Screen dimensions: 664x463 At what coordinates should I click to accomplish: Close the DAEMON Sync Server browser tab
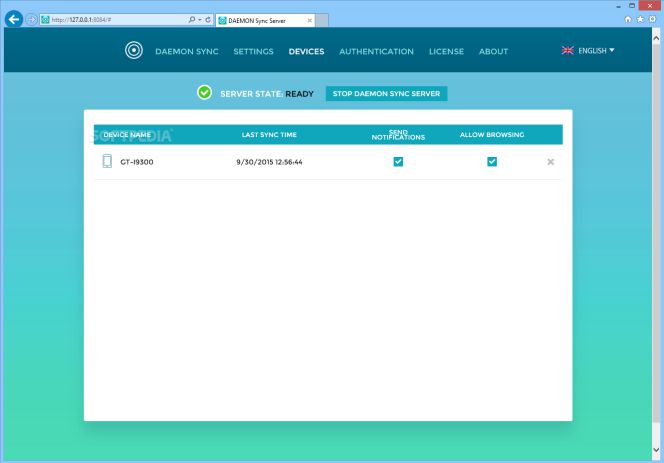coord(310,20)
